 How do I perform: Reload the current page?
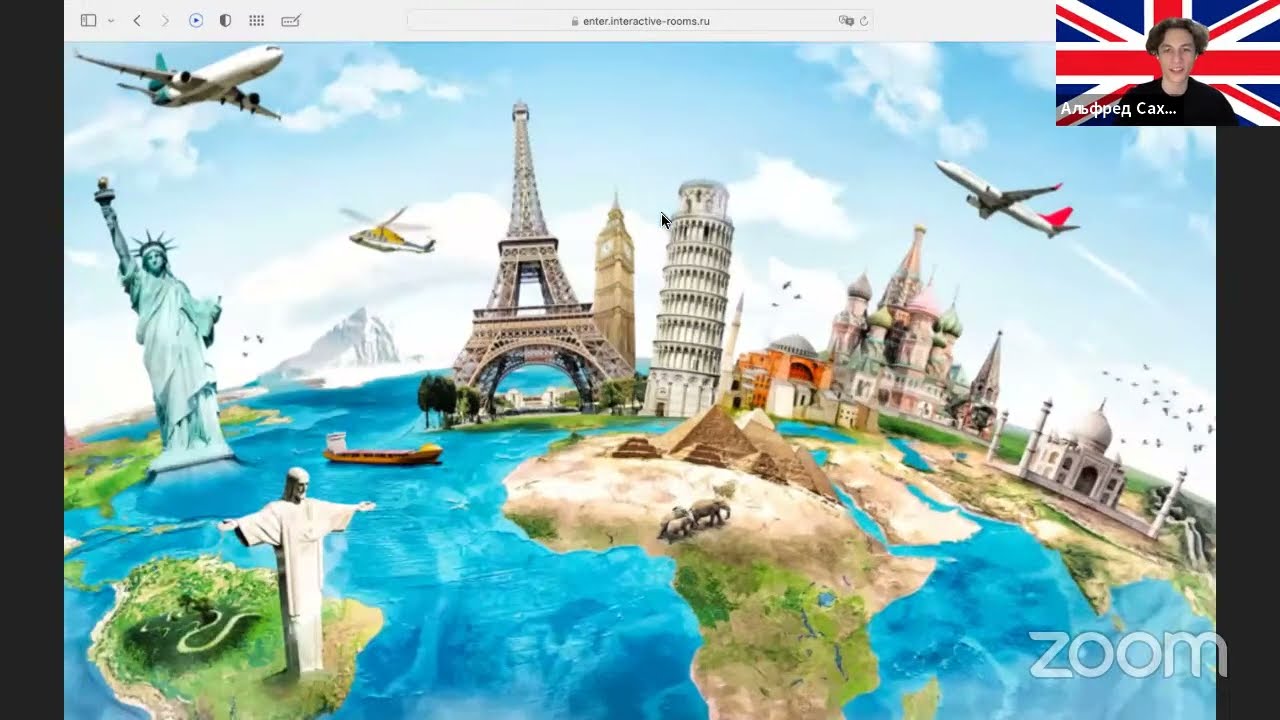864,21
